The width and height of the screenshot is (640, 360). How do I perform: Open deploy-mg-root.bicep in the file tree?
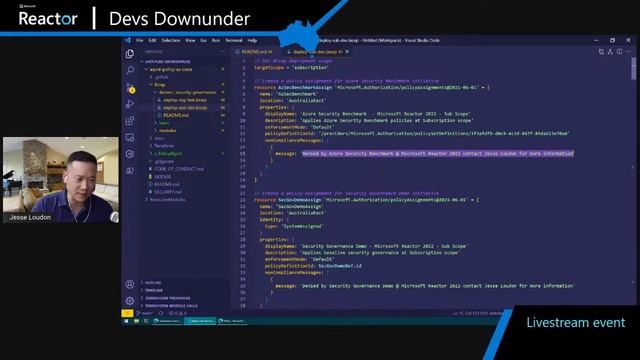click(x=185, y=100)
